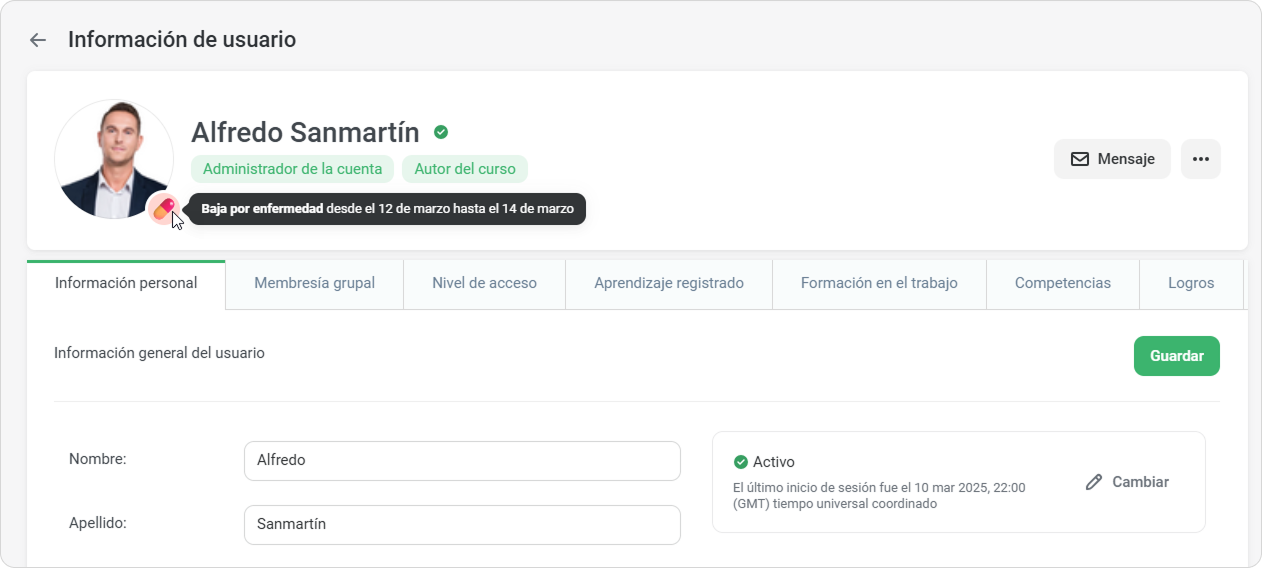Click Alfredo Sanmartín's profile photo
The width and height of the screenshot is (1262, 568).
[x=113, y=158]
